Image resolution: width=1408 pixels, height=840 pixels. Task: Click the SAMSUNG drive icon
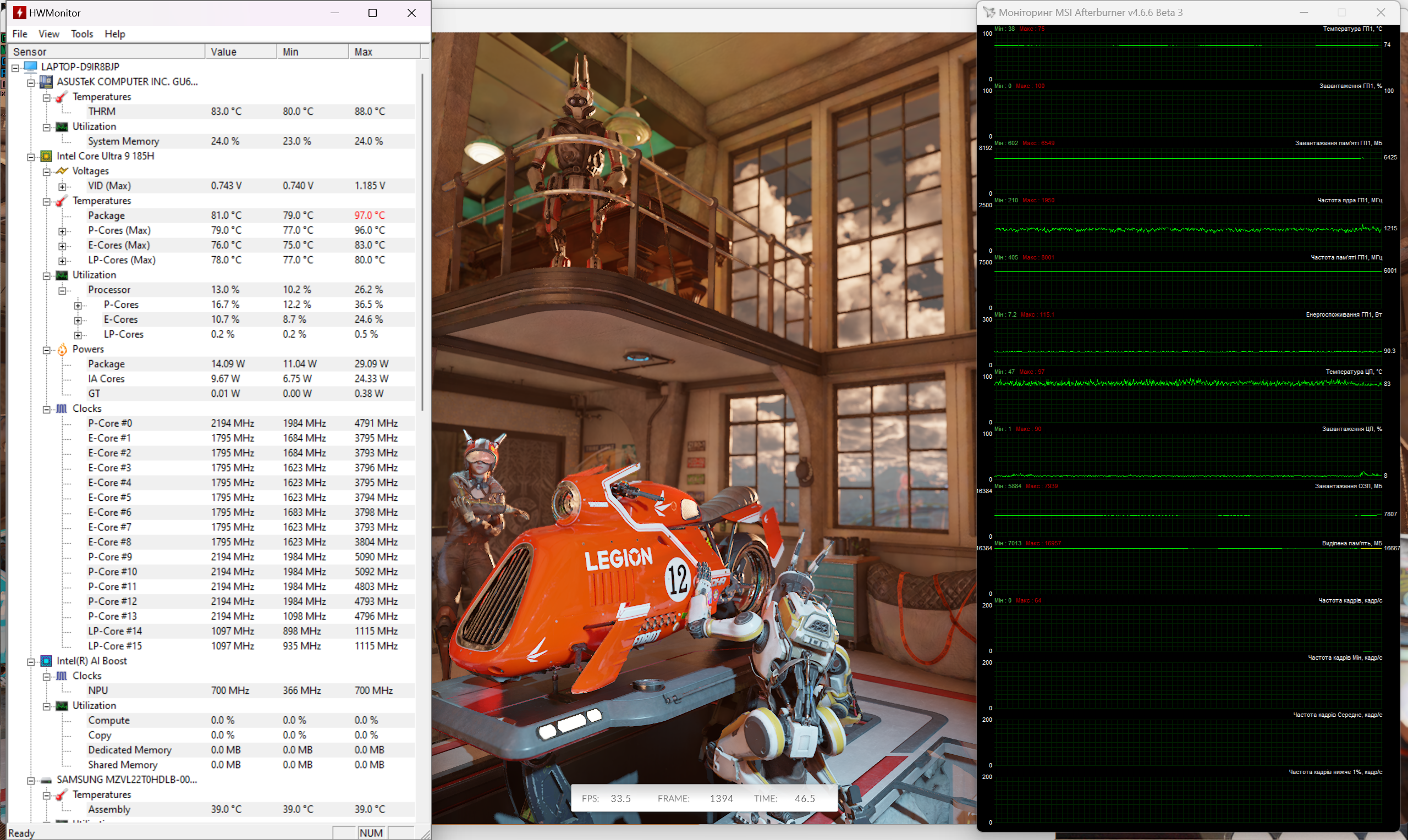tap(46, 780)
